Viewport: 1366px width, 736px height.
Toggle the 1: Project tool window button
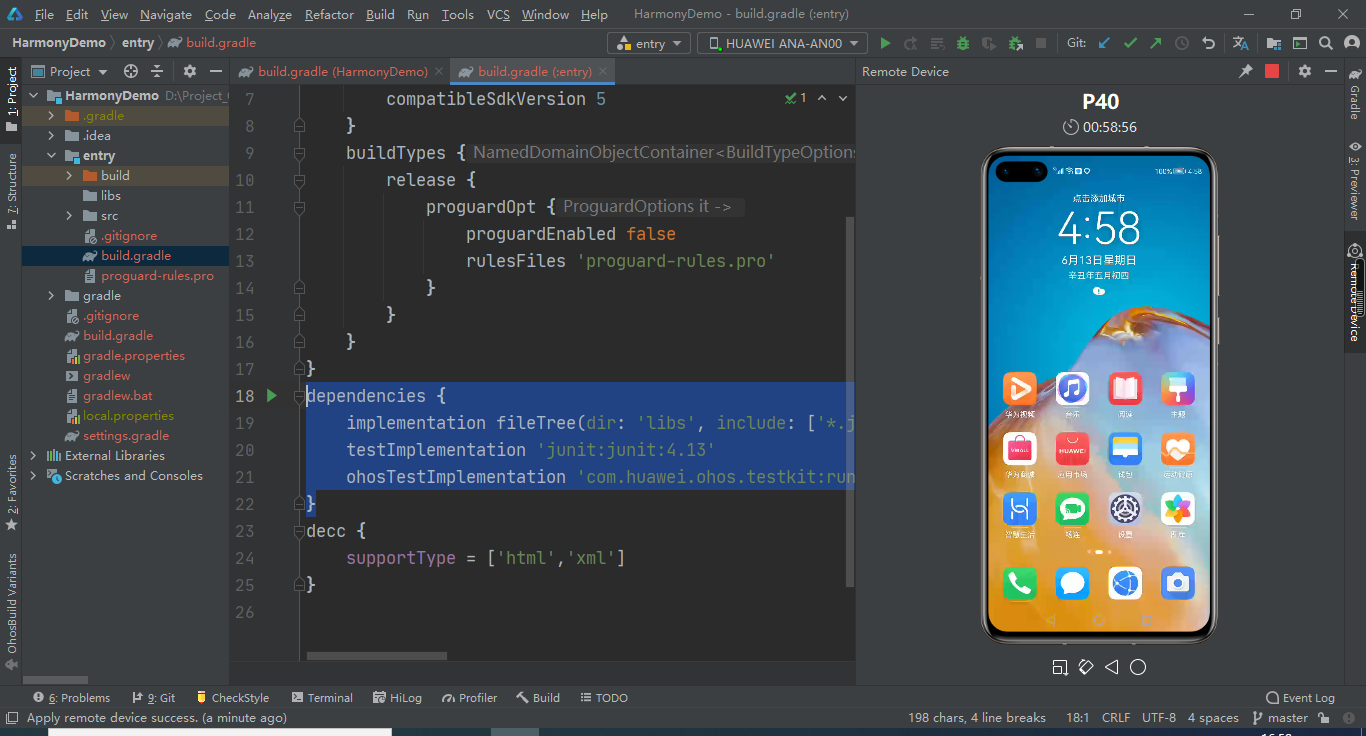pyautogui.click(x=11, y=98)
